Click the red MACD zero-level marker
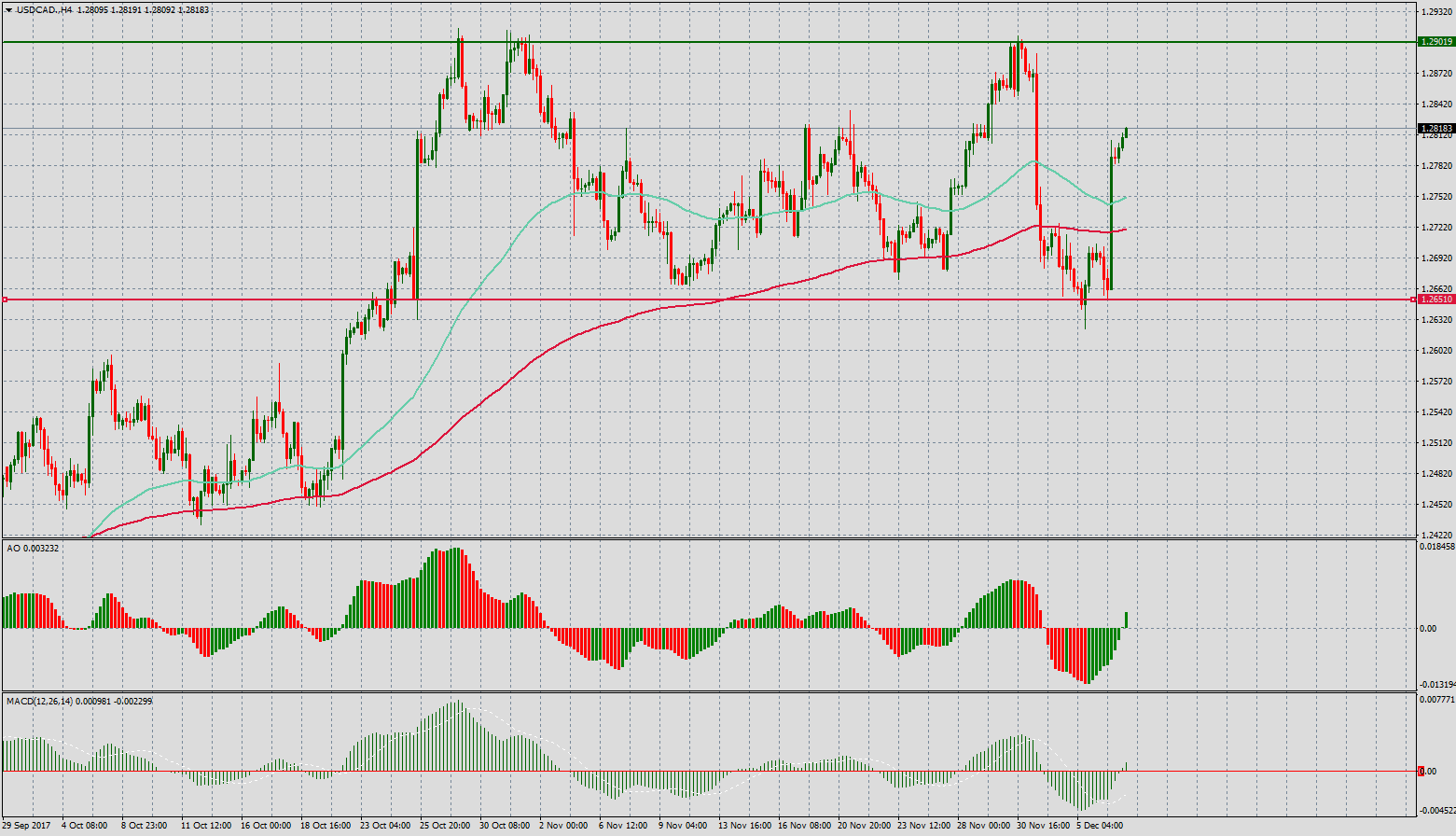 click(1421, 771)
